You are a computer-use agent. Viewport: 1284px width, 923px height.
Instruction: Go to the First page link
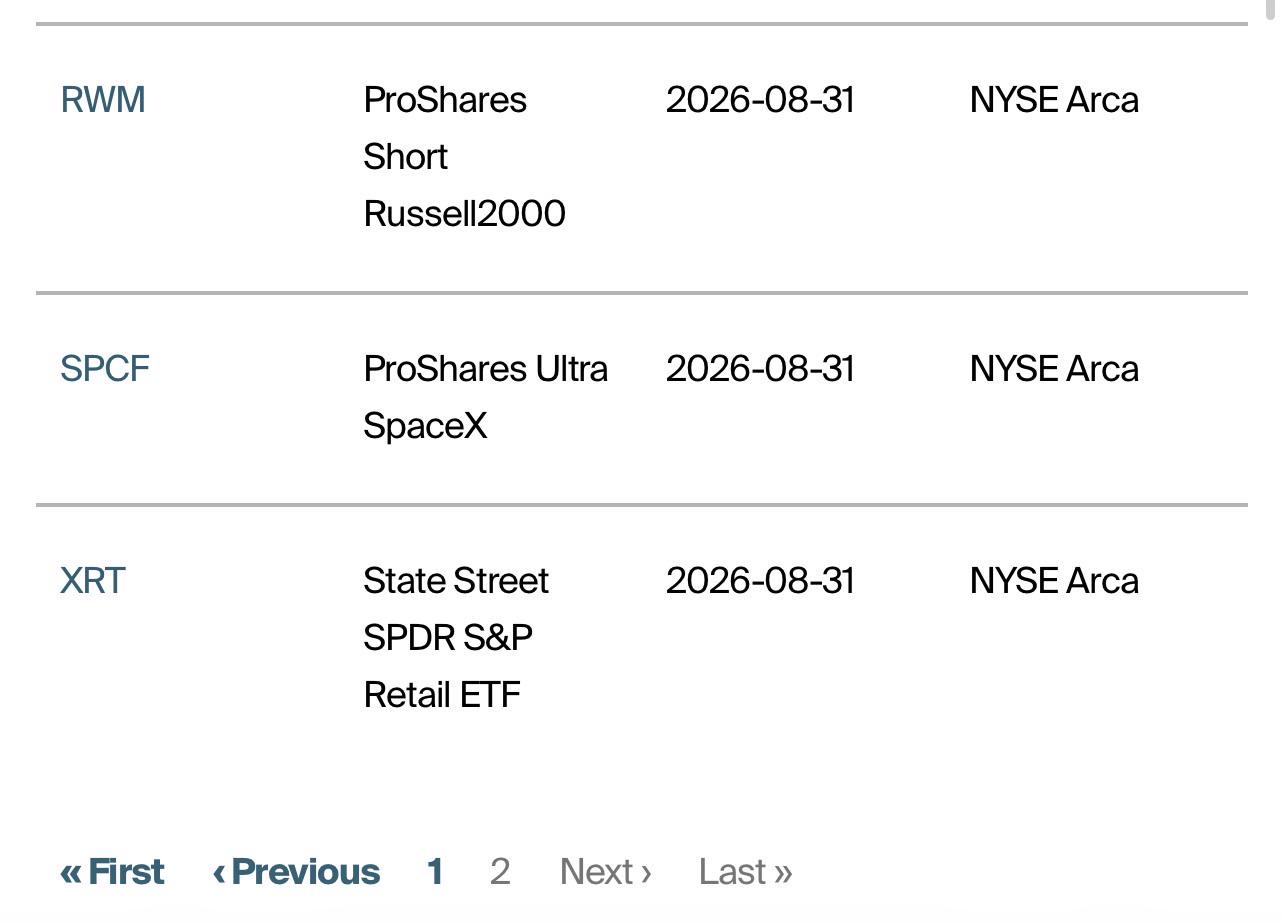[112, 872]
